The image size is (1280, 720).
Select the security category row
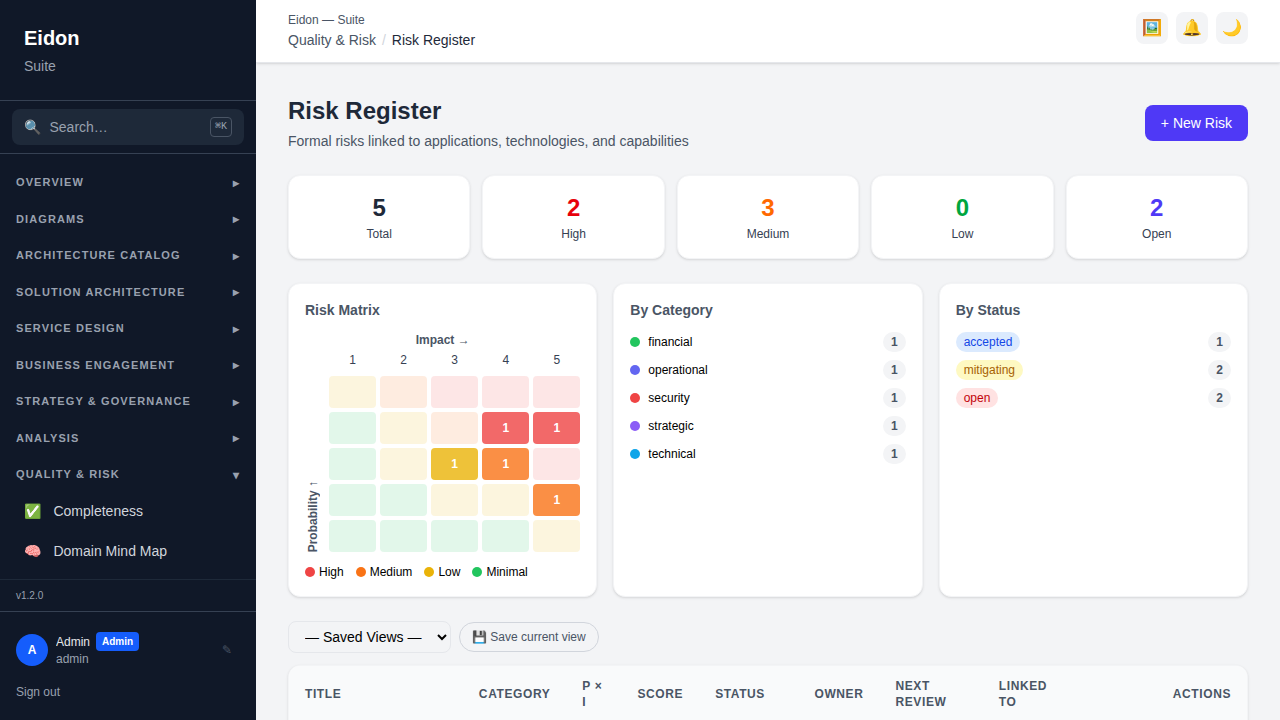768,398
